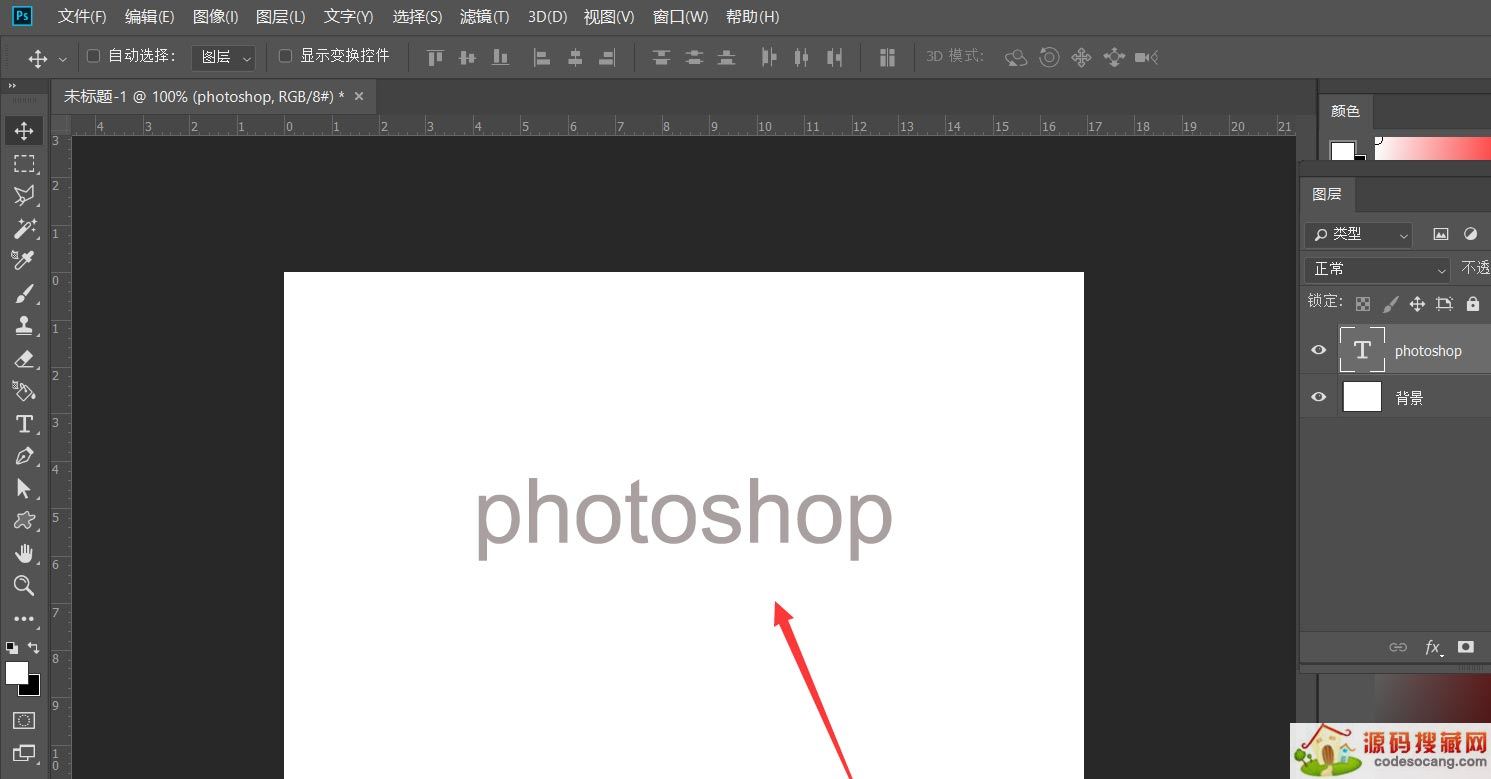The image size is (1491, 779).
Task: Add a layer mask button
Action: click(x=1466, y=647)
